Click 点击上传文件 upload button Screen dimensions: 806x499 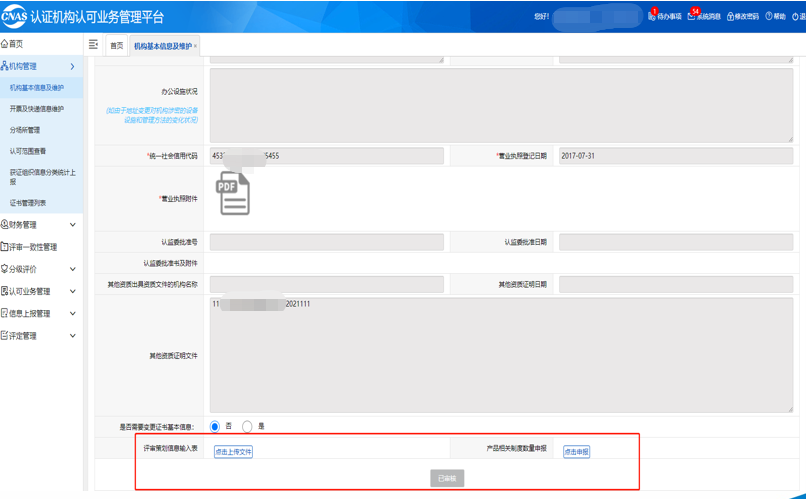(233, 452)
